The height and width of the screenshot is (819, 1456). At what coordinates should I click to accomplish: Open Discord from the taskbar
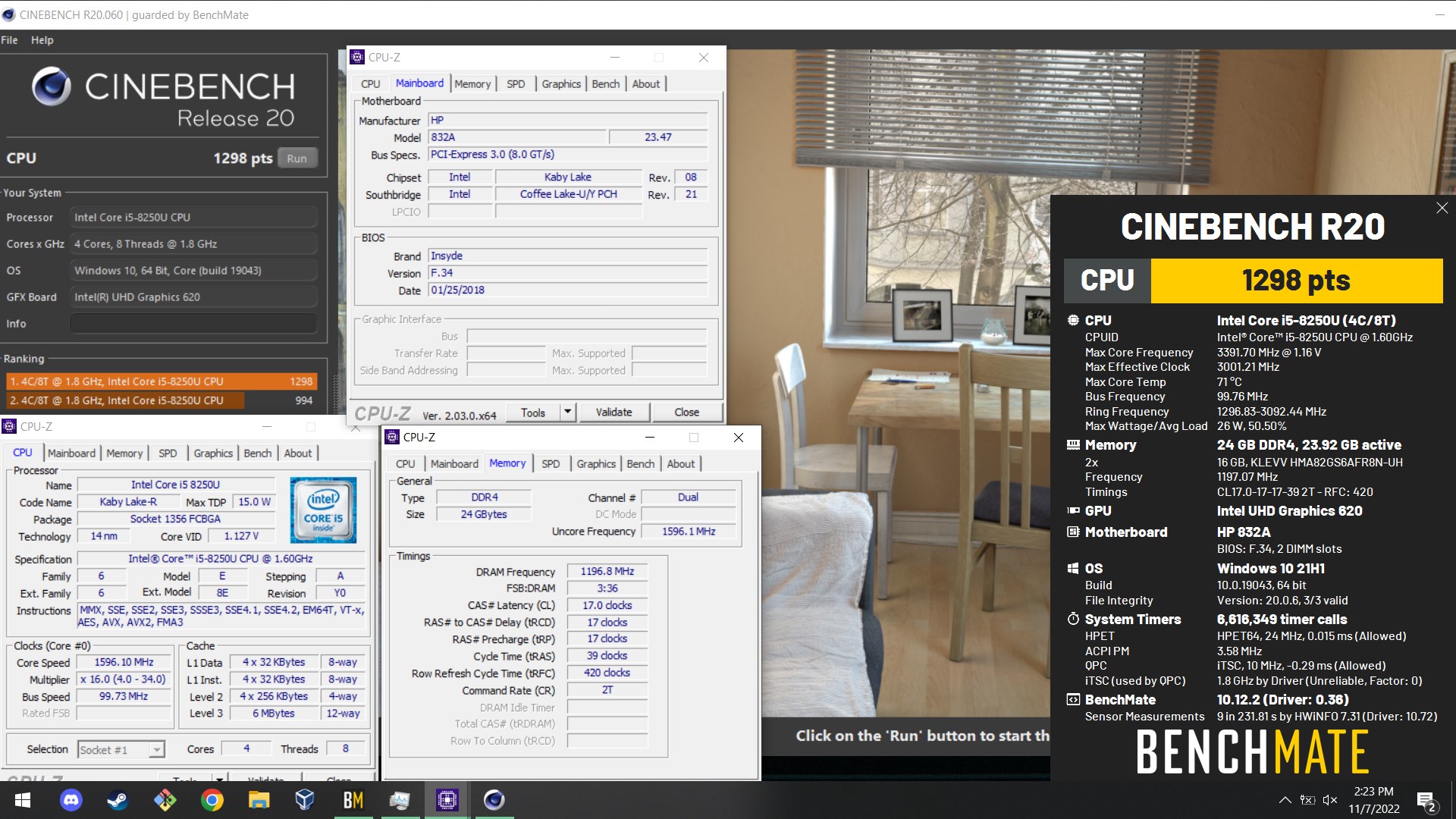(71, 800)
